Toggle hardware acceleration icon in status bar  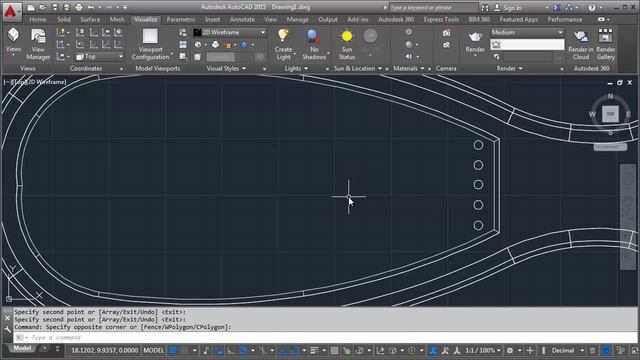point(606,350)
